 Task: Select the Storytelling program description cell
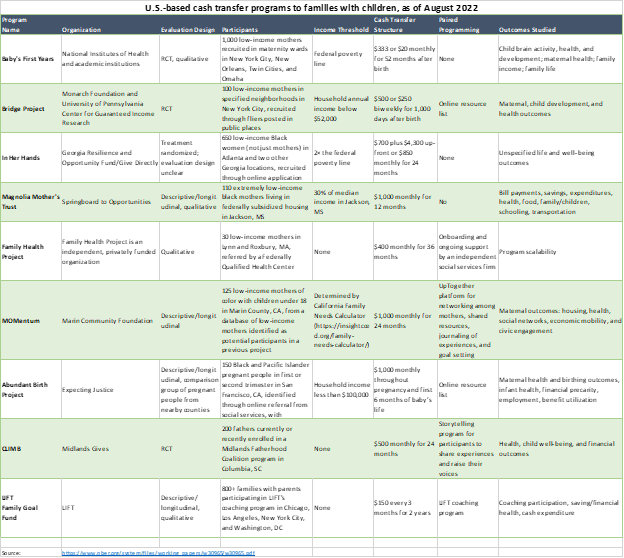pyautogui.click(x=467, y=448)
